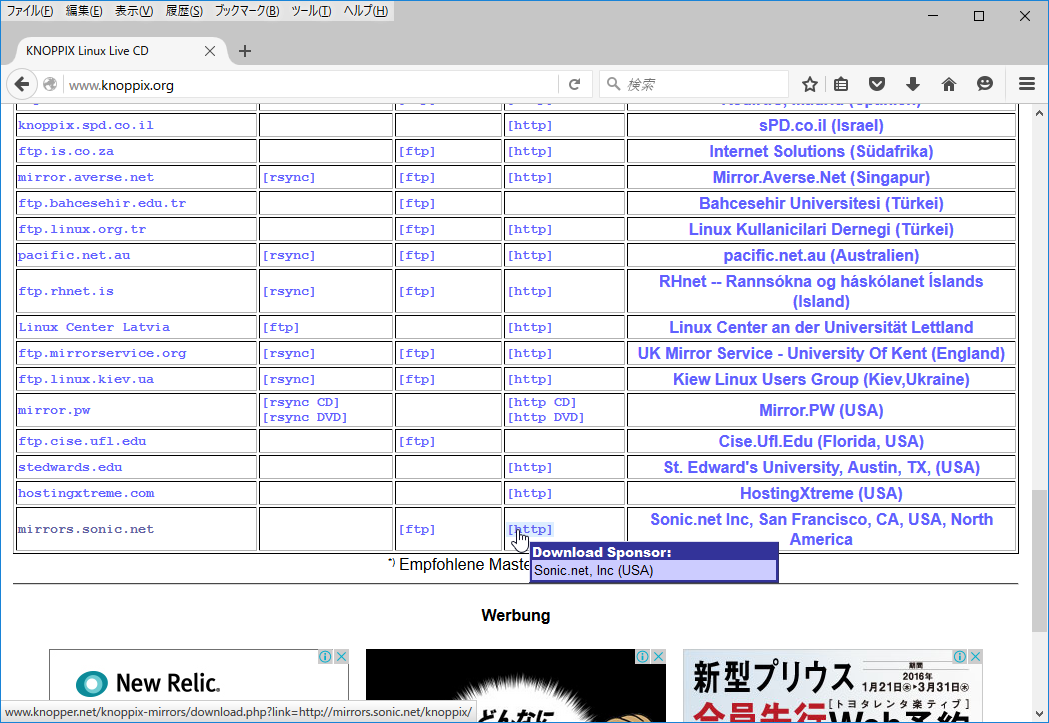Click the Prius advertisement banner

tap(832, 686)
